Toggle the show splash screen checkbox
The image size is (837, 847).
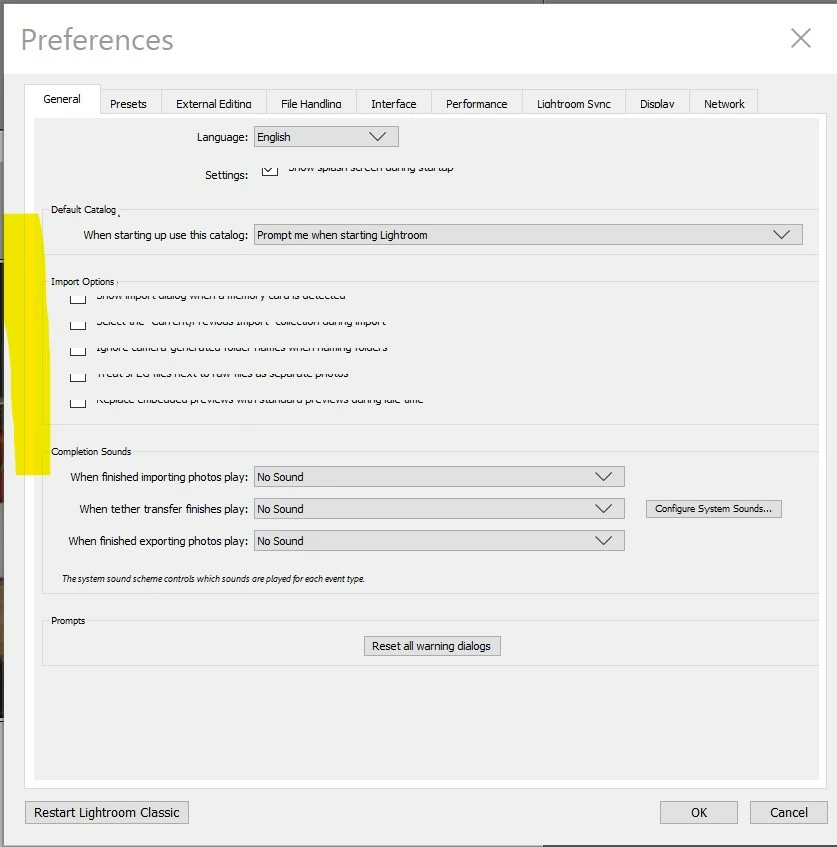tap(270, 171)
